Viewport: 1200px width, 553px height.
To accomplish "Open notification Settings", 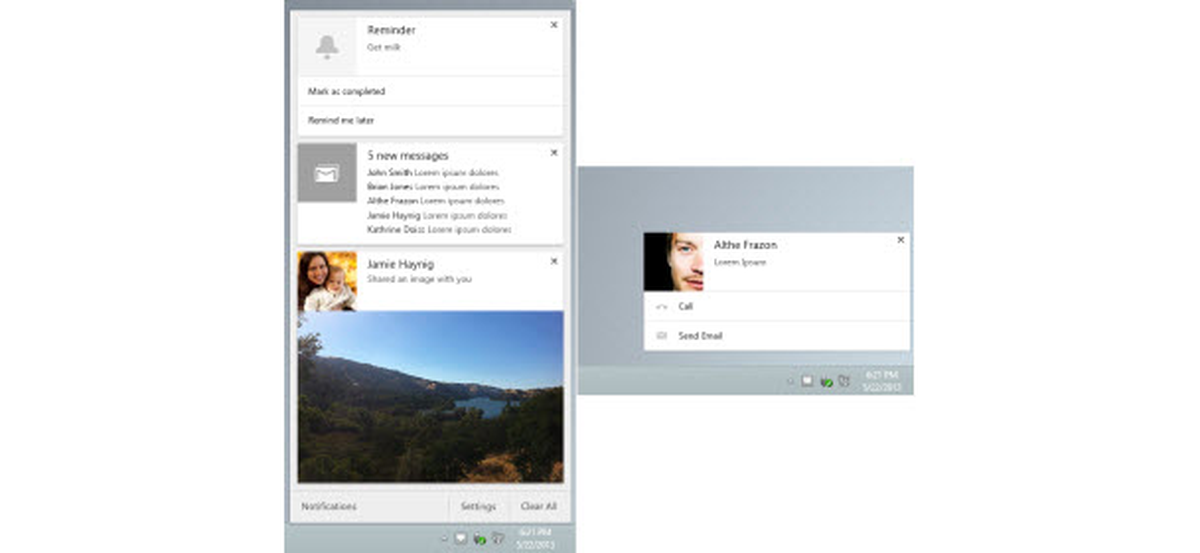I will 479,507.
